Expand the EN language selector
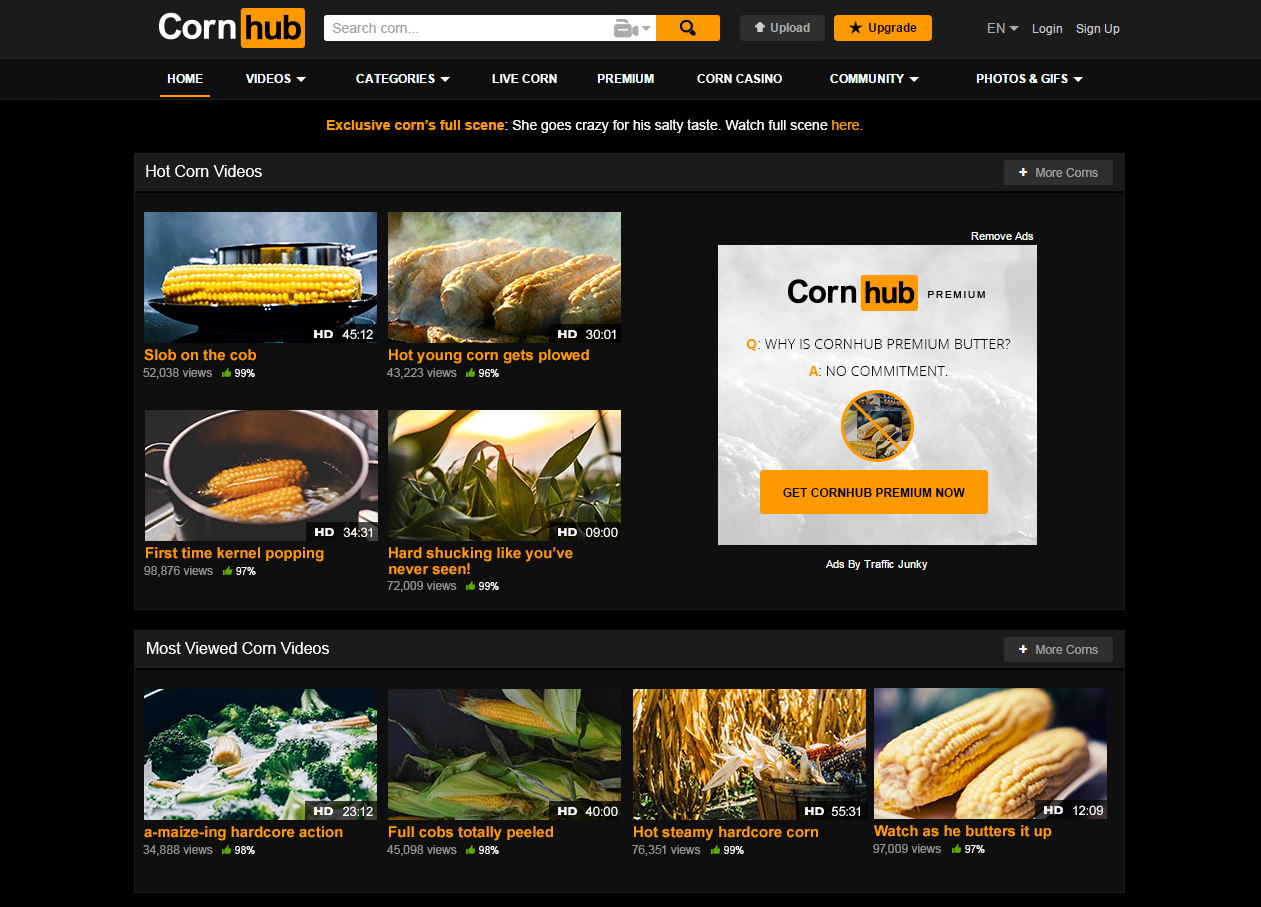This screenshot has width=1261, height=907. tap(1002, 28)
